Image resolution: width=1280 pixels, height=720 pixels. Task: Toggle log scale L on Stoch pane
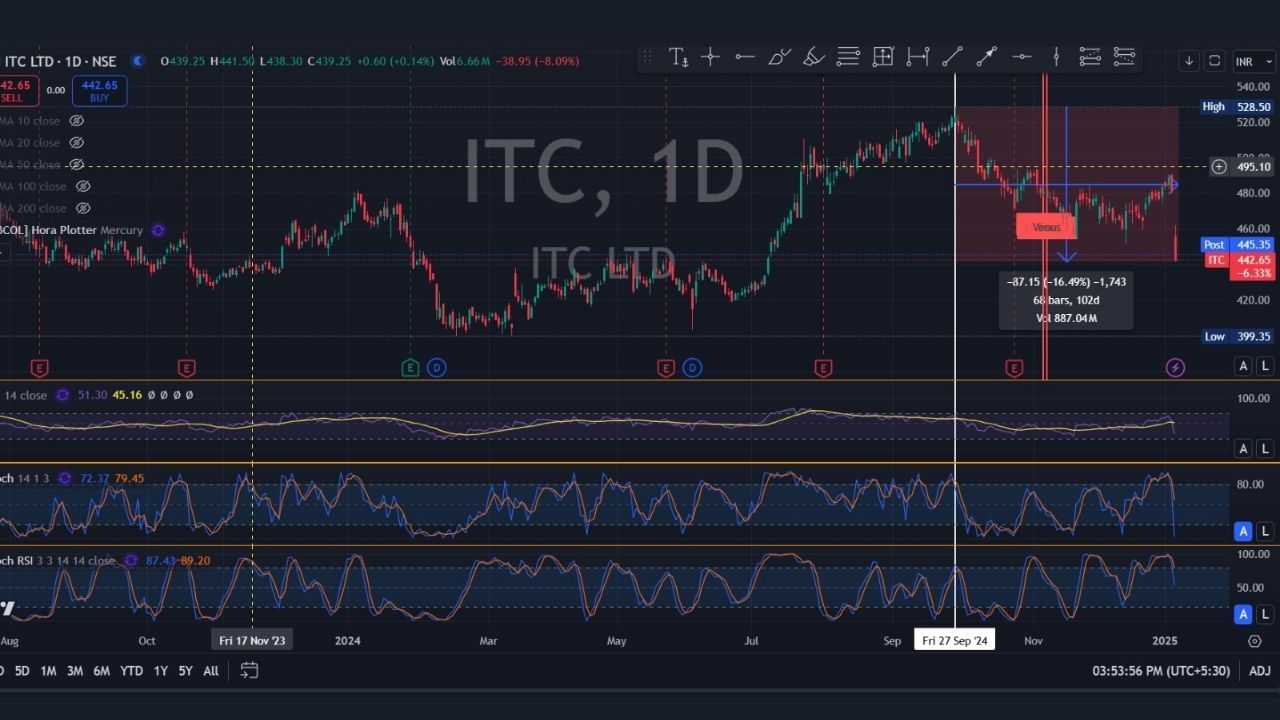click(x=1265, y=531)
